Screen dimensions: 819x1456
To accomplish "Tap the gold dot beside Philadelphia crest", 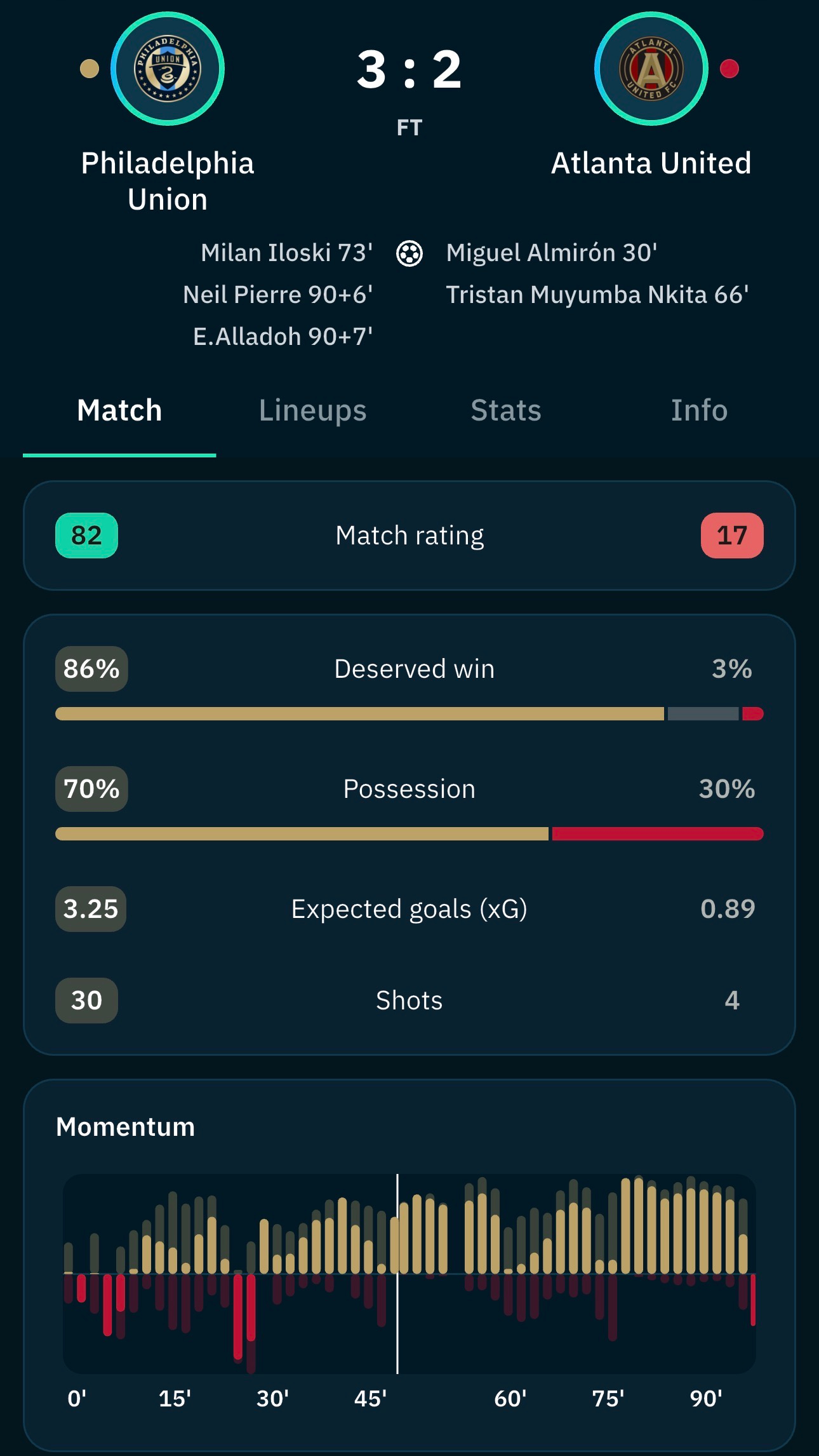I will (x=90, y=69).
